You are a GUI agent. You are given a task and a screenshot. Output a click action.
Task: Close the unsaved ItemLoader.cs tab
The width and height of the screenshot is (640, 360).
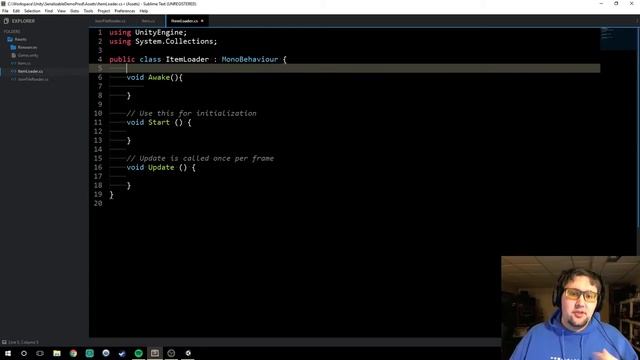pyautogui.click(x=202, y=21)
